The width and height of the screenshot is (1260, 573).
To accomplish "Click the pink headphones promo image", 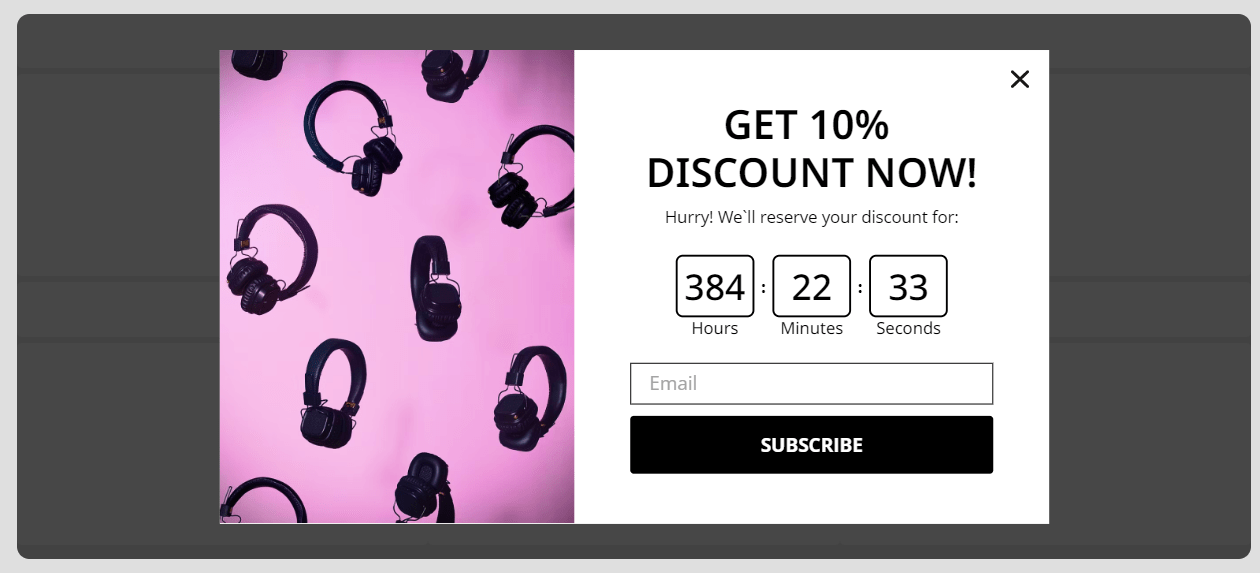I will pyautogui.click(x=397, y=287).
